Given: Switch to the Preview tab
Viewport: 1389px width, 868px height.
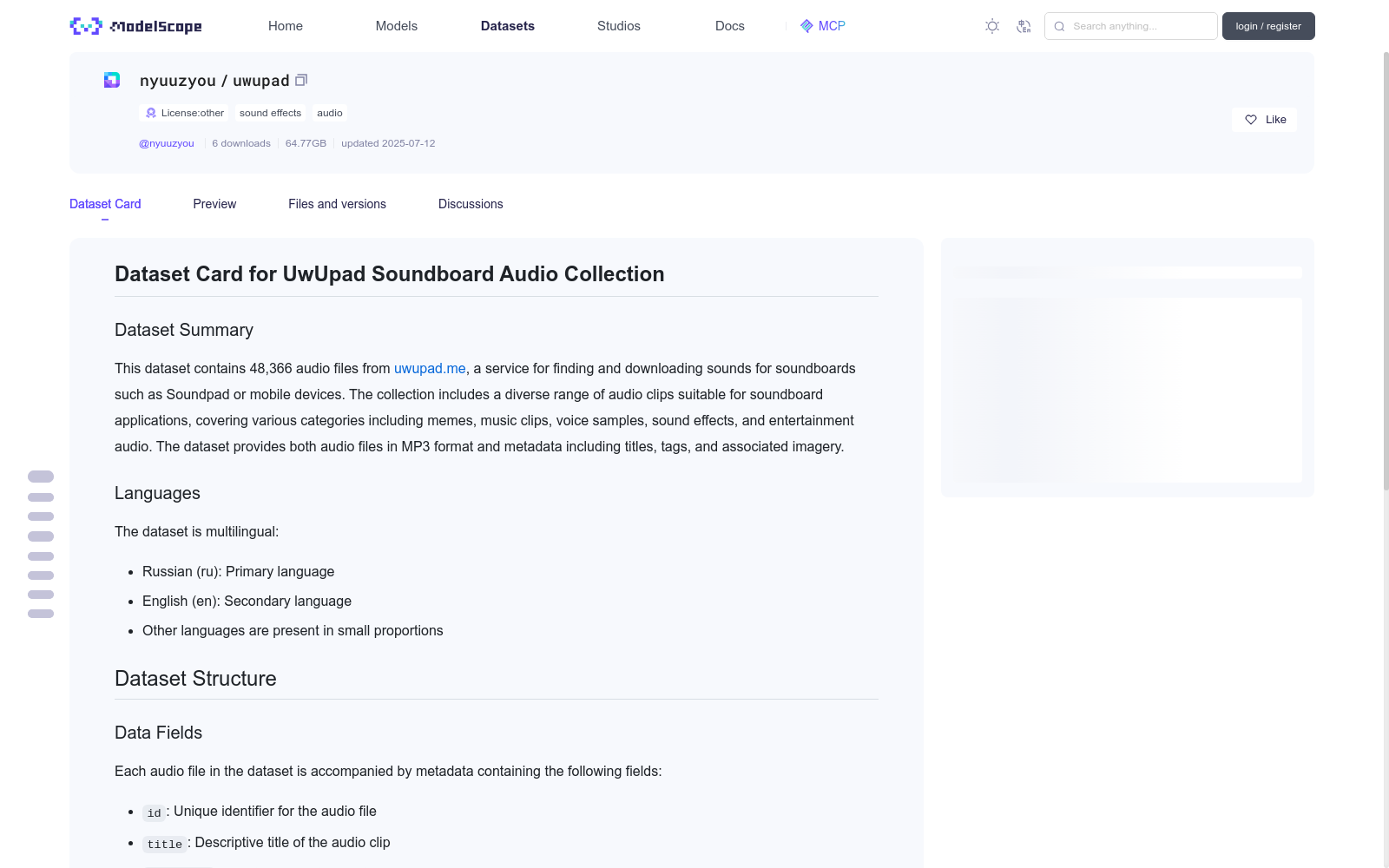Looking at the screenshot, I should tap(214, 204).
